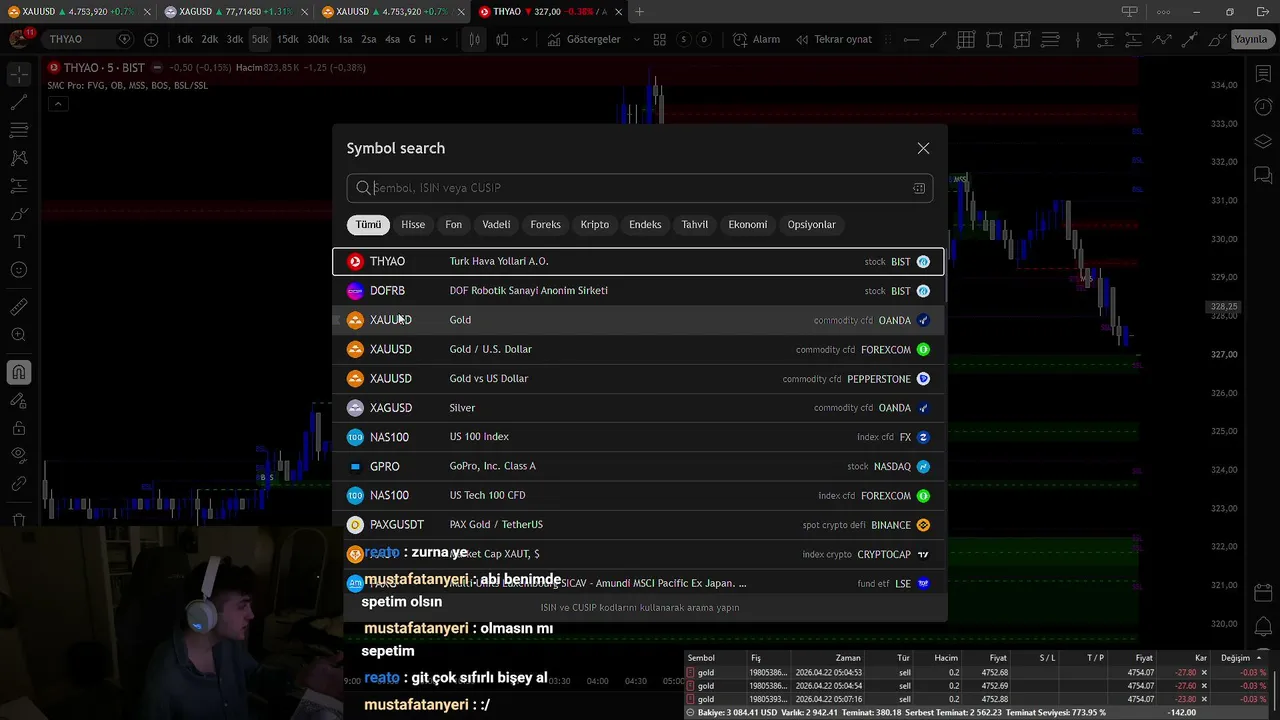Choose XAUUSD Gold OANDA result
1280x720 pixels.
tap(638, 320)
